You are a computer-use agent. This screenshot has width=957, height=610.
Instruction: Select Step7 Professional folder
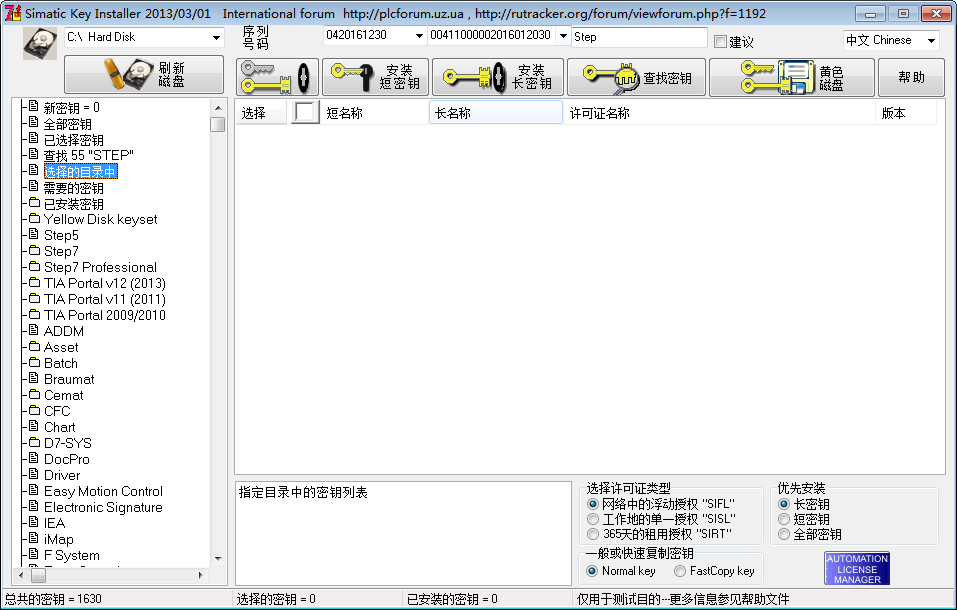pyautogui.click(x=100, y=267)
